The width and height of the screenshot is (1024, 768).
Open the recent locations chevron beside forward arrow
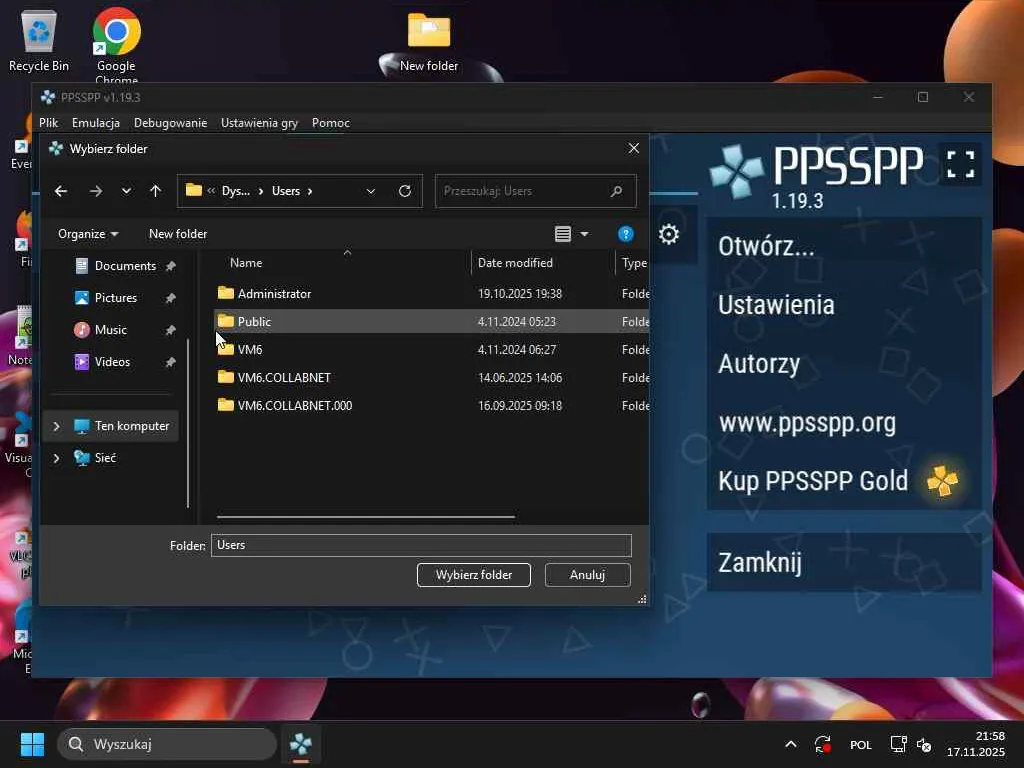[126, 191]
